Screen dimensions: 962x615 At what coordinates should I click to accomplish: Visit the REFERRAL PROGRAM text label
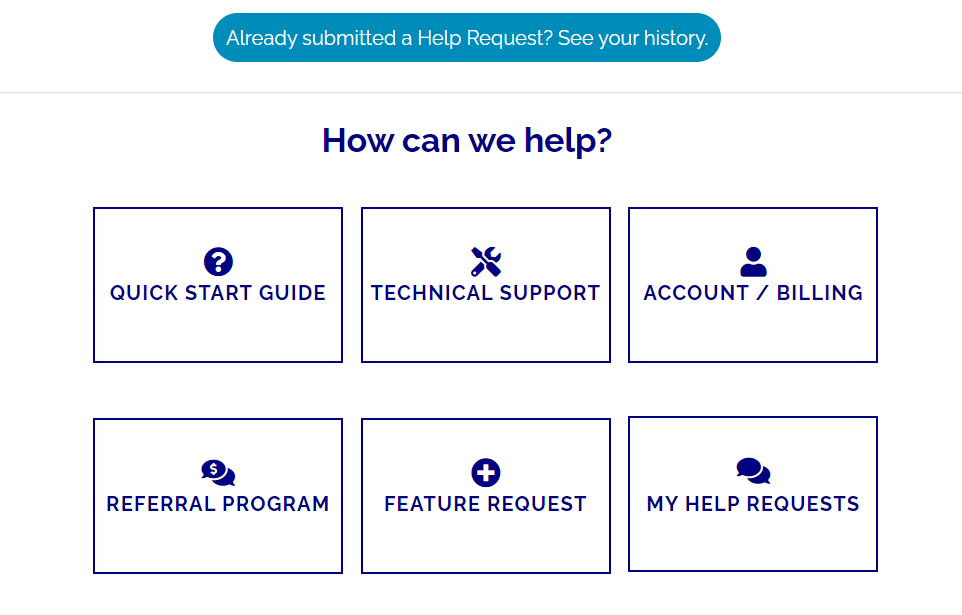click(x=218, y=504)
